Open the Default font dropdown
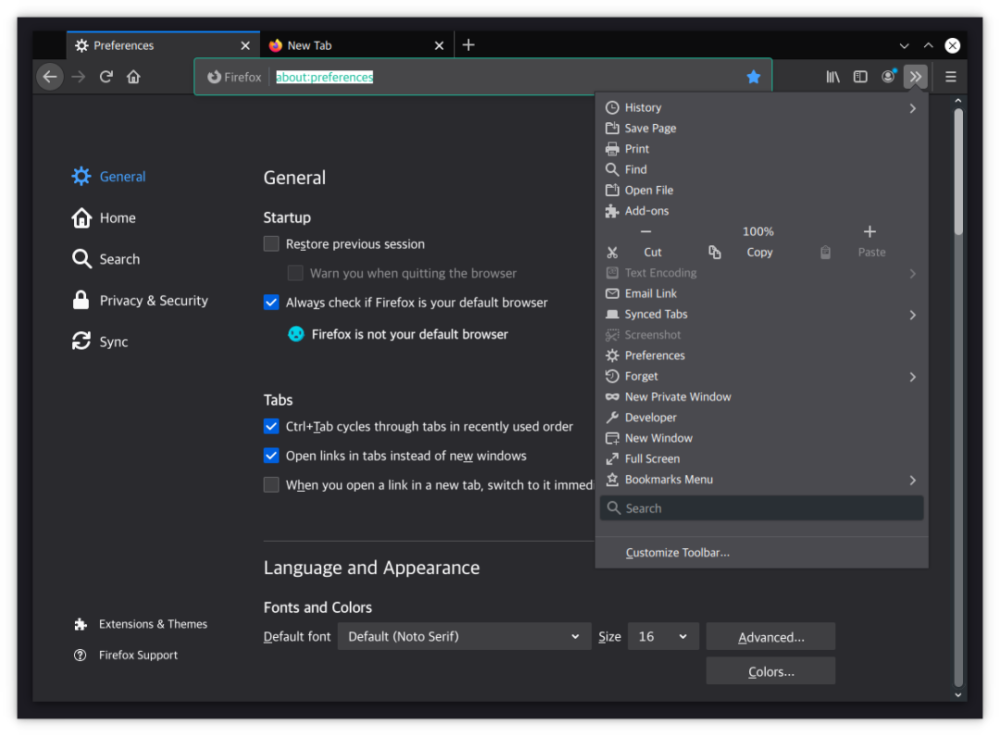This screenshot has height=736, width=1000. pyautogui.click(x=464, y=637)
